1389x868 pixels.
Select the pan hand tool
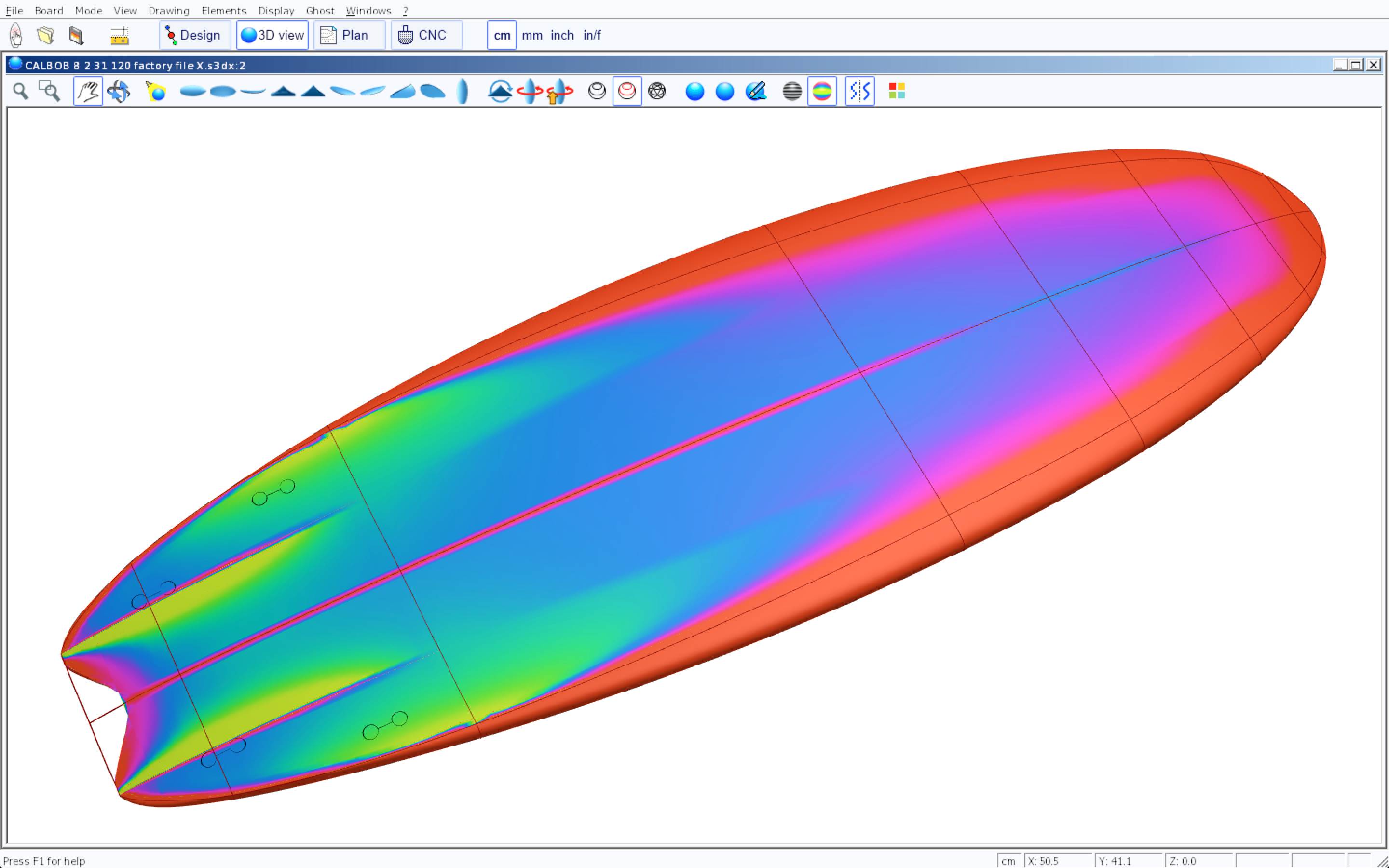point(88,91)
